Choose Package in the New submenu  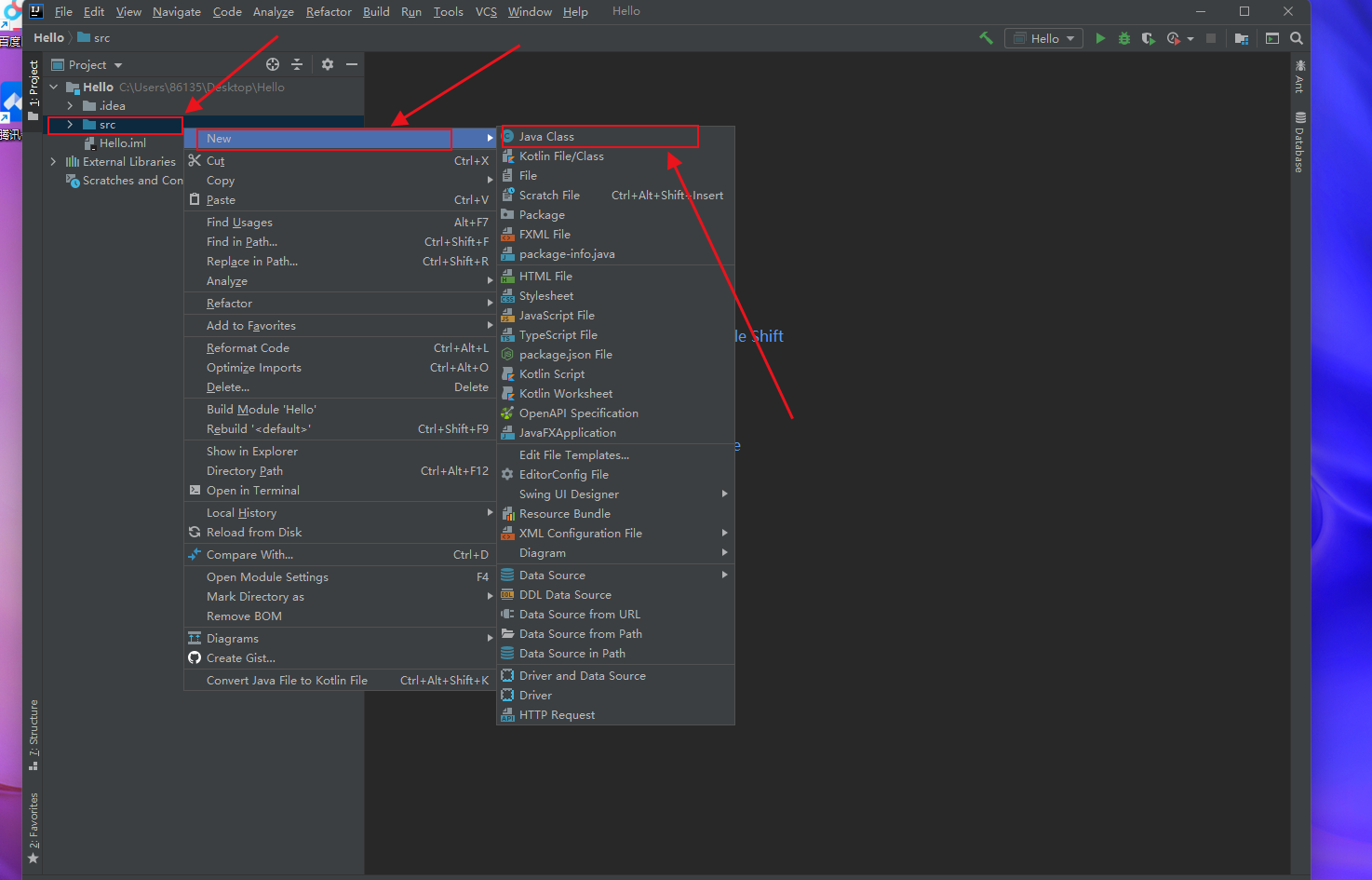615,215
